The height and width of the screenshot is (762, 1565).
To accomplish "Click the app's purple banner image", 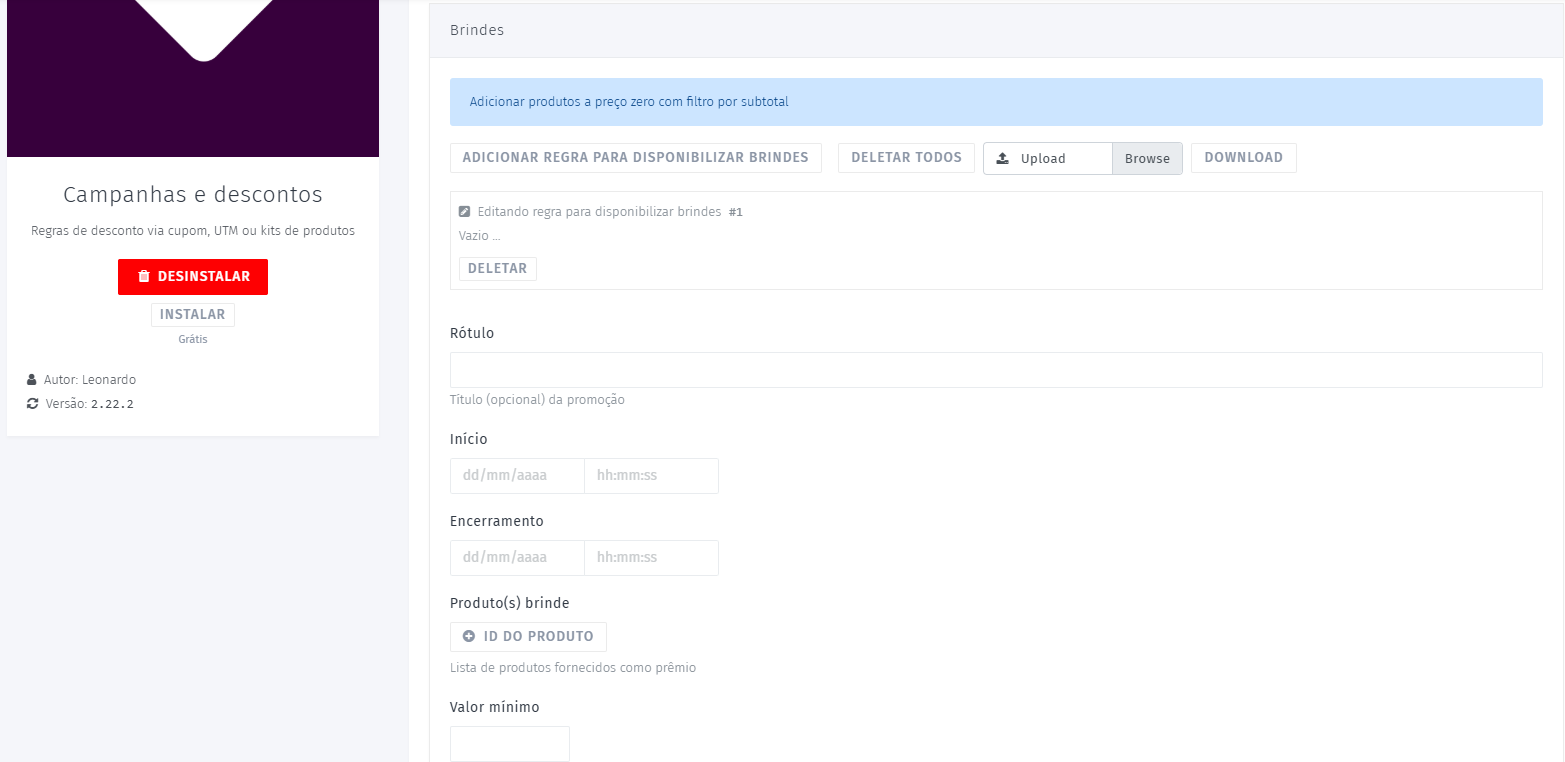I will tap(193, 78).
